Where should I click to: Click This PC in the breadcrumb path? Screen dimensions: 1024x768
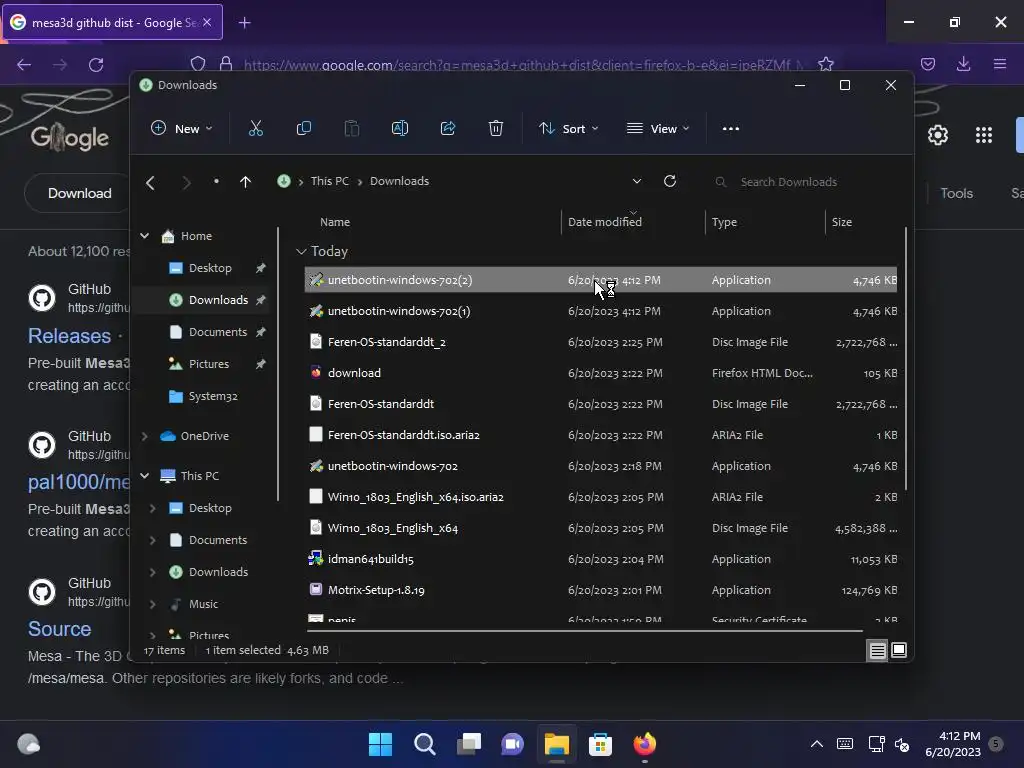(330, 181)
